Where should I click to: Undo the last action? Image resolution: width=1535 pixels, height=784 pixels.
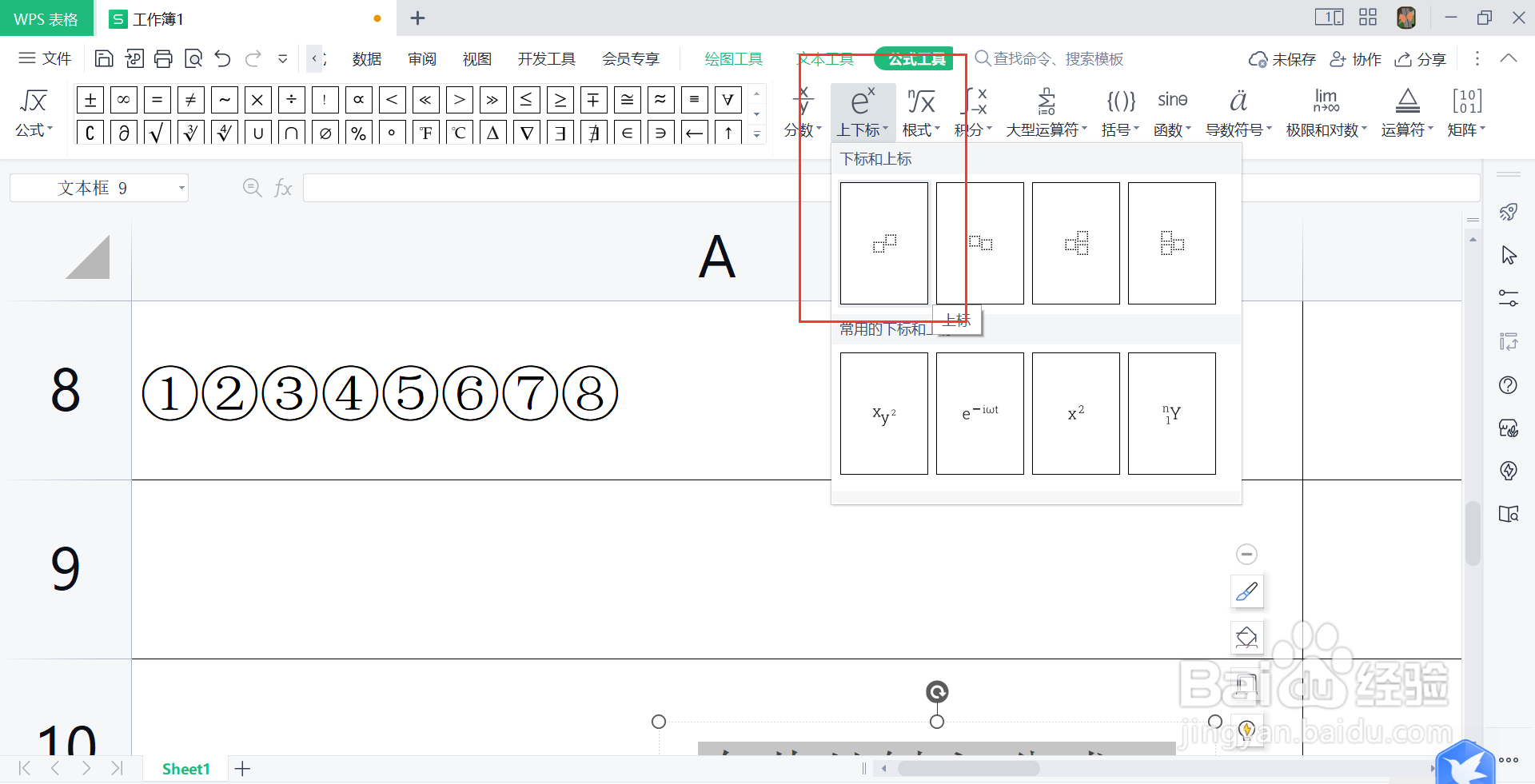coord(223,58)
